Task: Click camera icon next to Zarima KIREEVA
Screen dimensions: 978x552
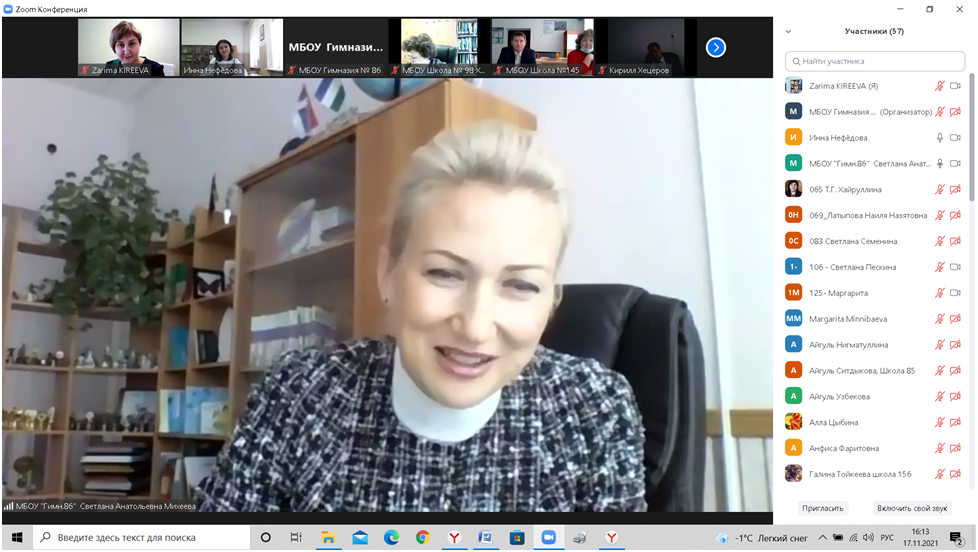Action: point(955,86)
